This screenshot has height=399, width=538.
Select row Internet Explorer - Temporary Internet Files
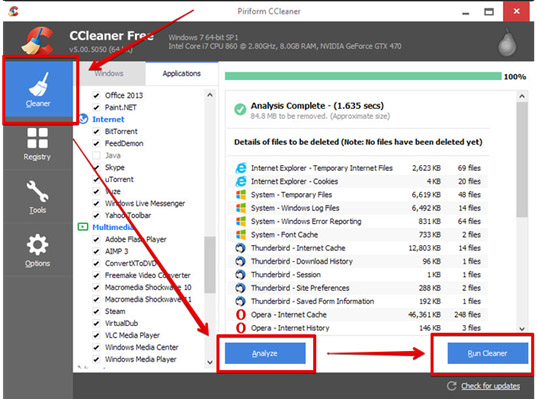coord(359,168)
